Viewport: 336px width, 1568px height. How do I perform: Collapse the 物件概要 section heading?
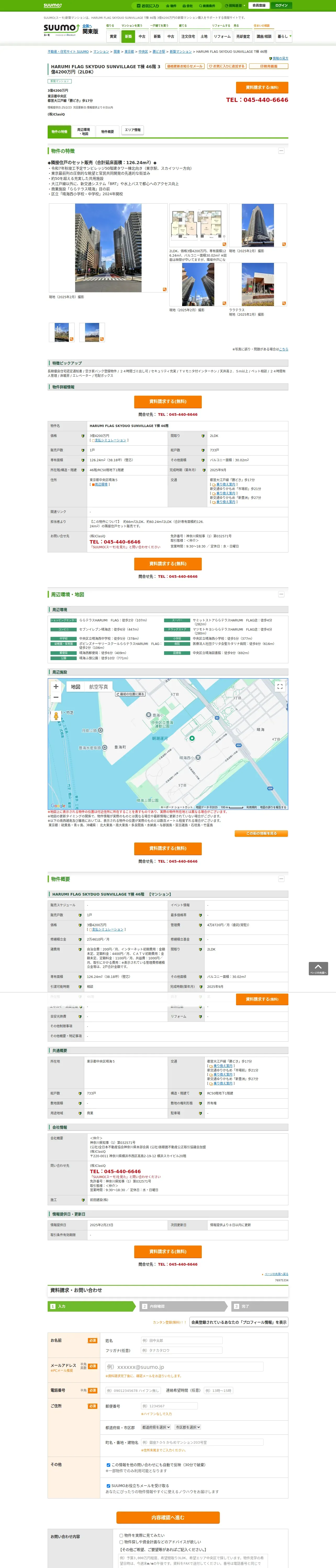pyautogui.click(x=281, y=879)
